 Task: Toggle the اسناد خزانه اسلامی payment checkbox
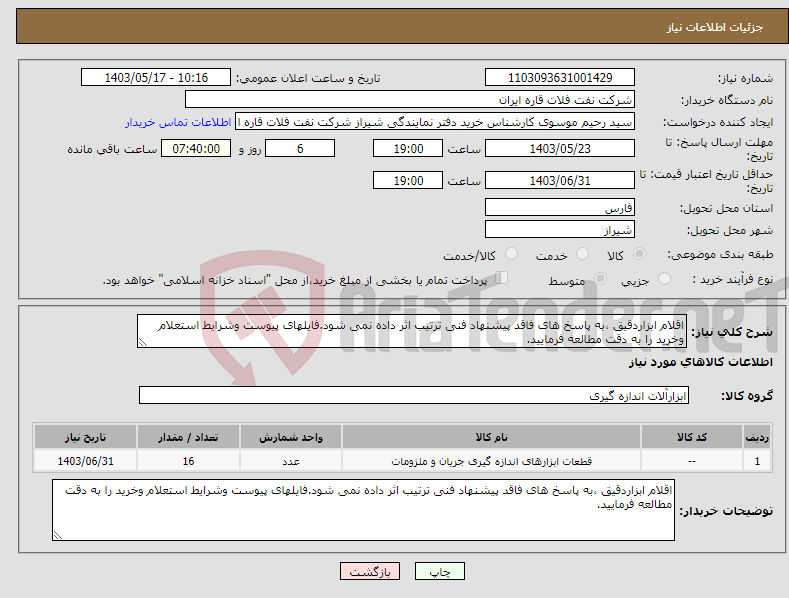[x=502, y=278]
